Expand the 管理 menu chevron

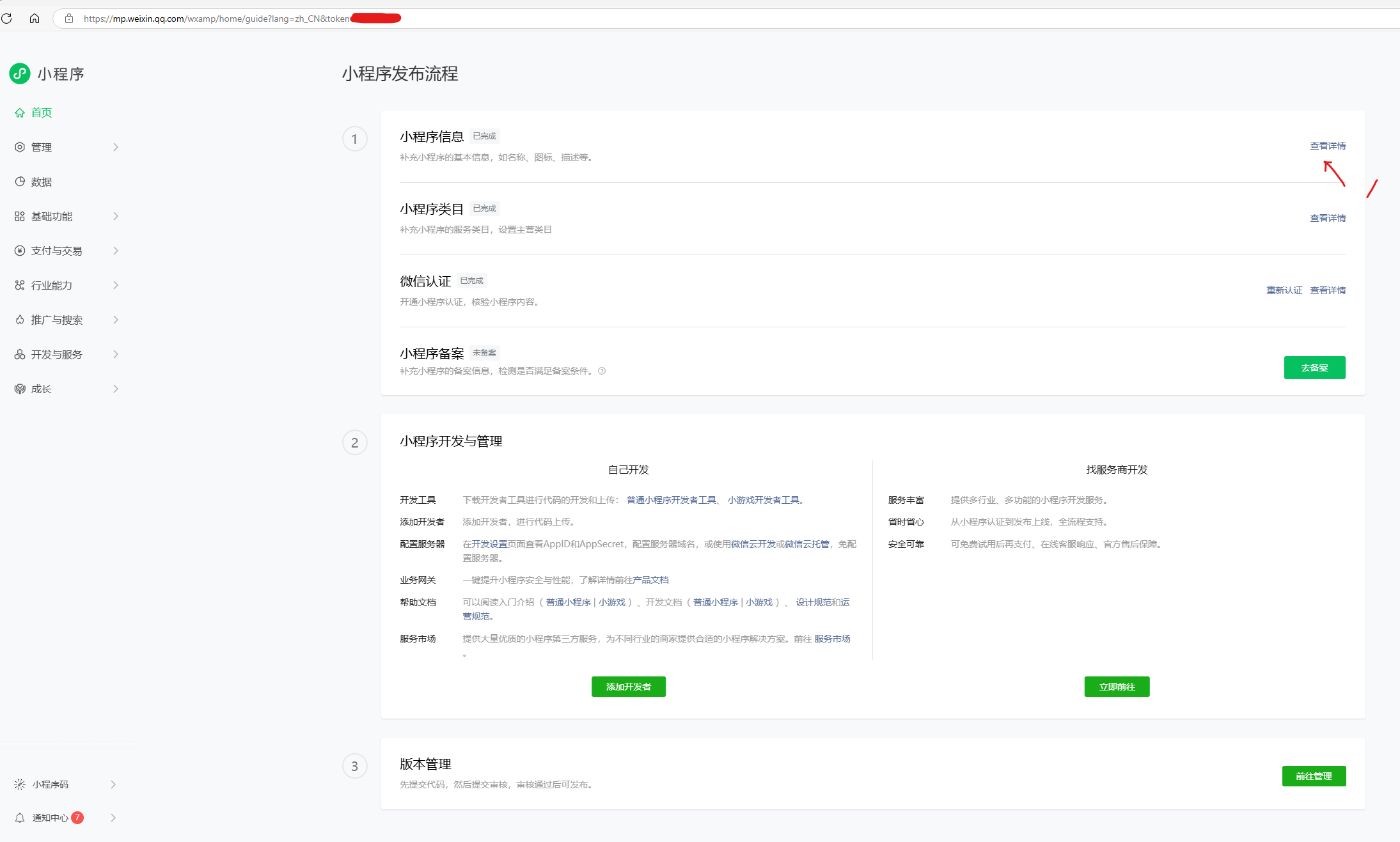click(x=116, y=147)
